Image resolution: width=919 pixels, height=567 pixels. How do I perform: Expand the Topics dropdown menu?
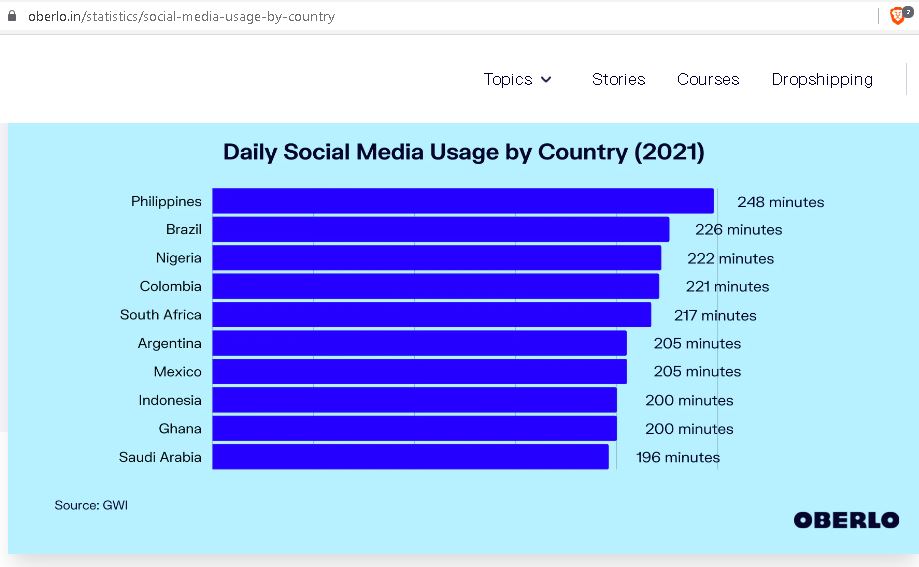pyautogui.click(x=518, y=79)
